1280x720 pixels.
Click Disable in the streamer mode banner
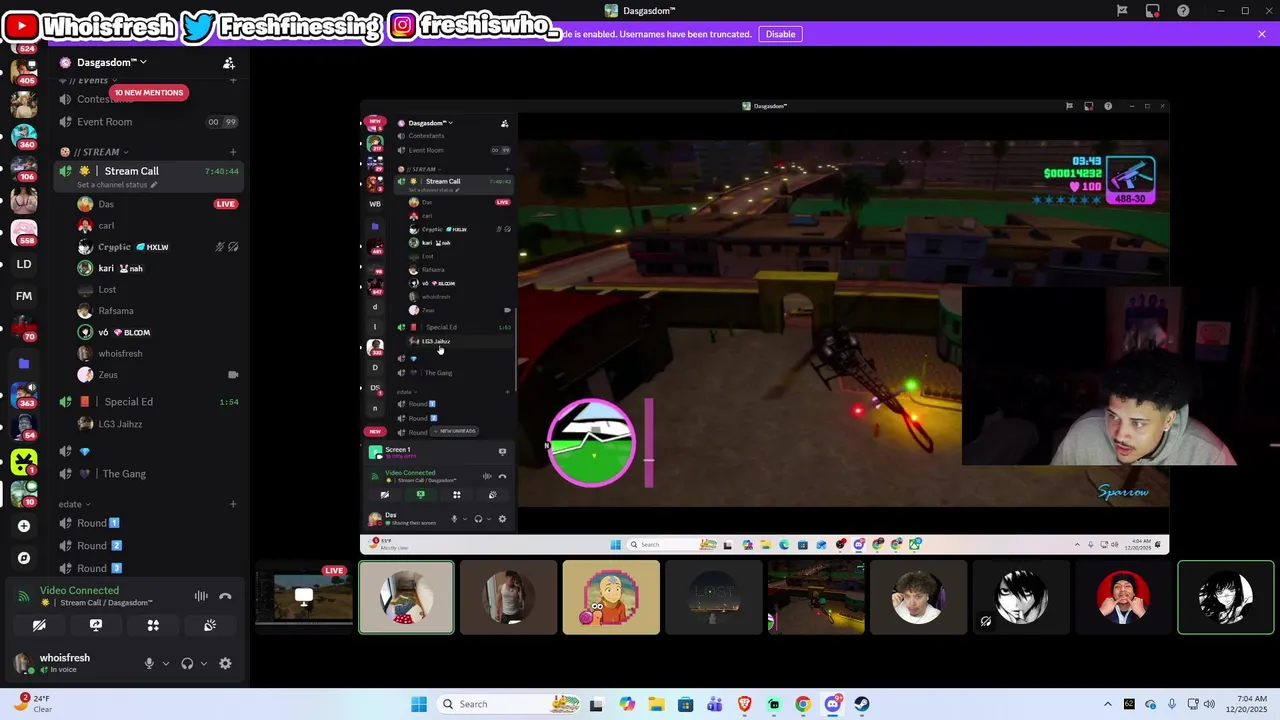pyautogui.click(x=780, y=34)
